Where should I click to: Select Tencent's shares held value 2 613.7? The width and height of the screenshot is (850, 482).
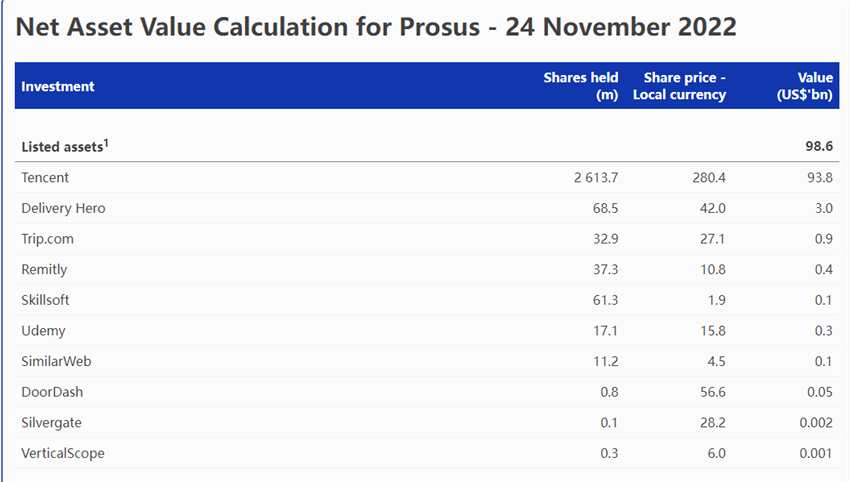(596, 177)
